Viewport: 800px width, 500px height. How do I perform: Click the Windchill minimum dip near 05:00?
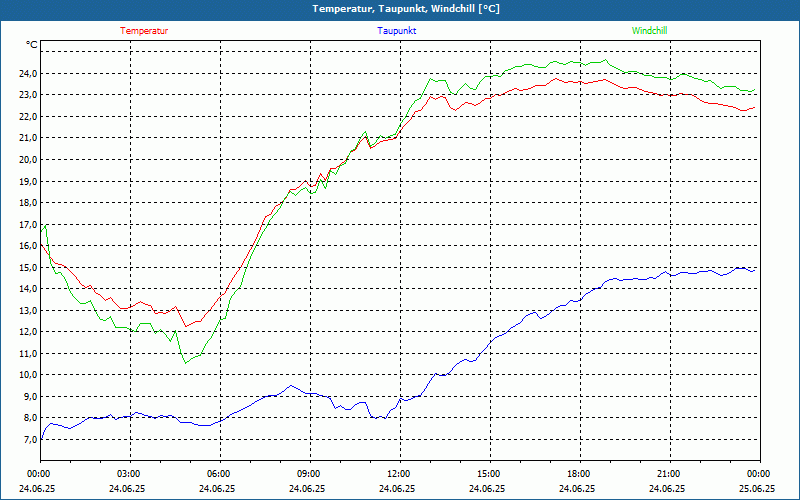coord(186,363)
